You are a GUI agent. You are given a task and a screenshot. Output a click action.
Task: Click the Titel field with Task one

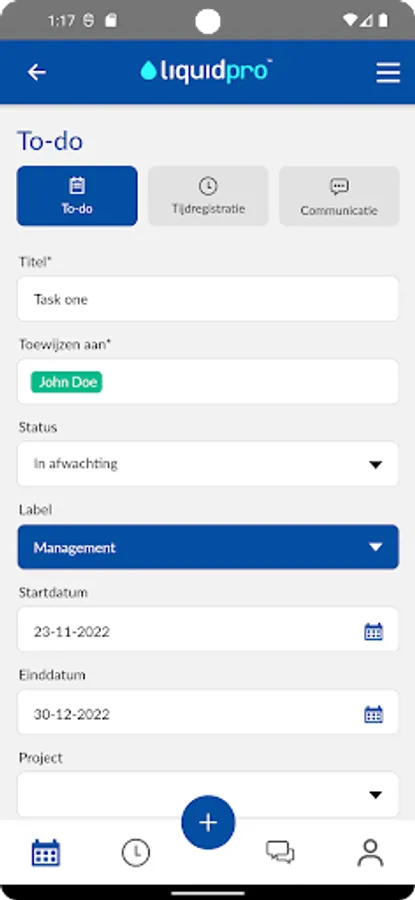click(208, 298)
